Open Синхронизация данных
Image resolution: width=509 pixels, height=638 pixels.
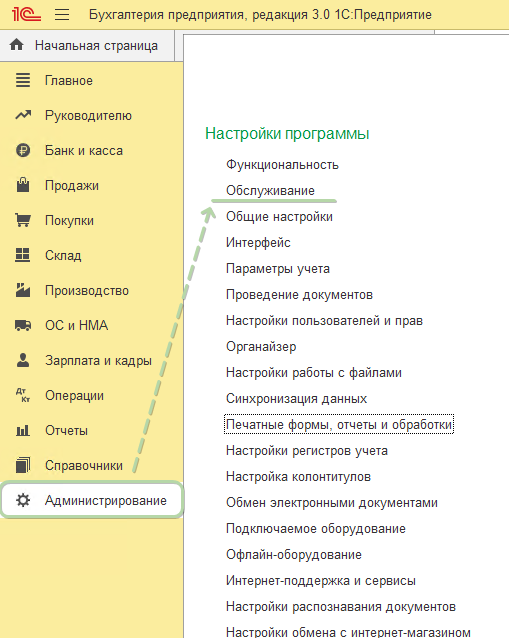[296, 399]
